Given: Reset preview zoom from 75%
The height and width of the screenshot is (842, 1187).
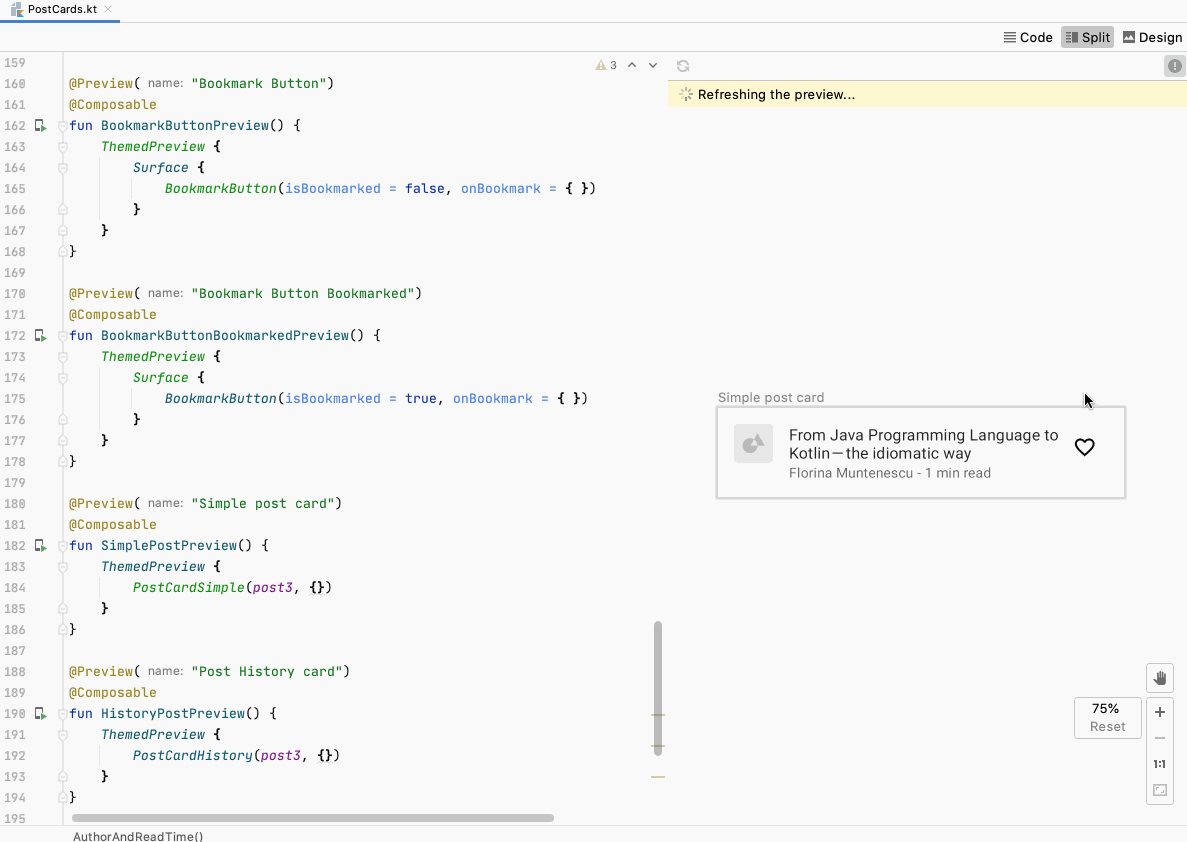Looking at the screenshot, I should coord(1108,726).
